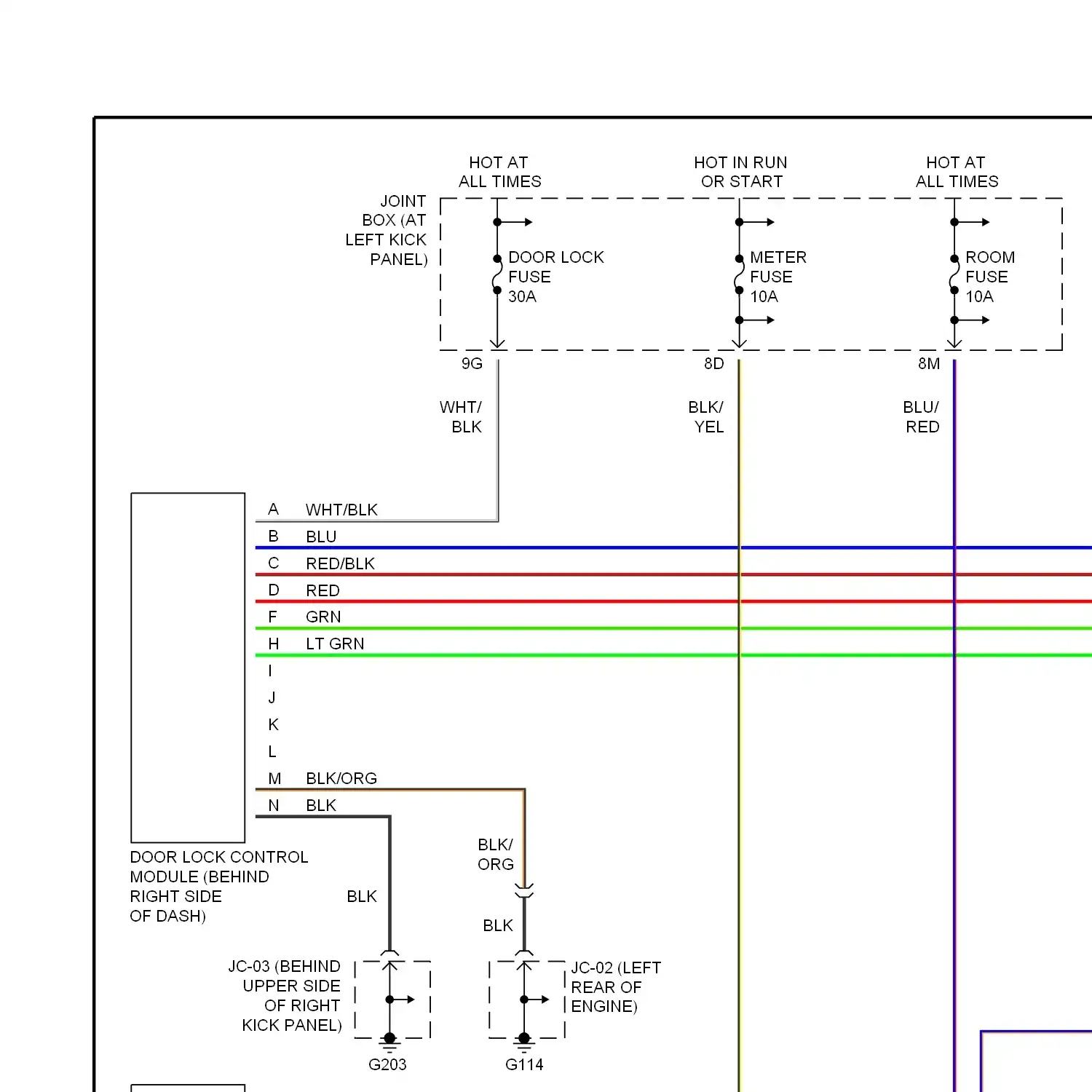Click the 'WHT/BLK' wire label below terminal 9G

(x=460, y=416)
